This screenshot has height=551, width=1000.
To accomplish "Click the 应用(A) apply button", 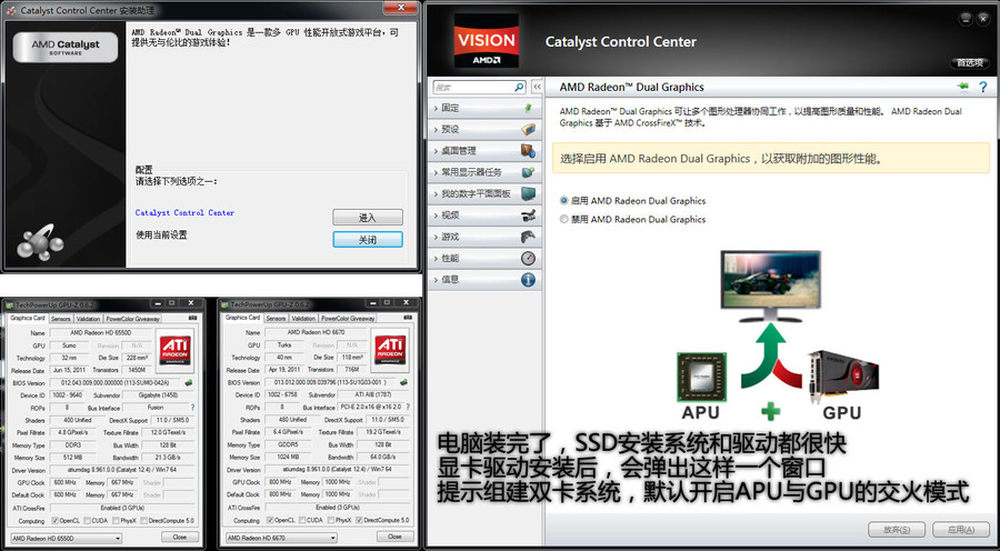I will point(961,529).
